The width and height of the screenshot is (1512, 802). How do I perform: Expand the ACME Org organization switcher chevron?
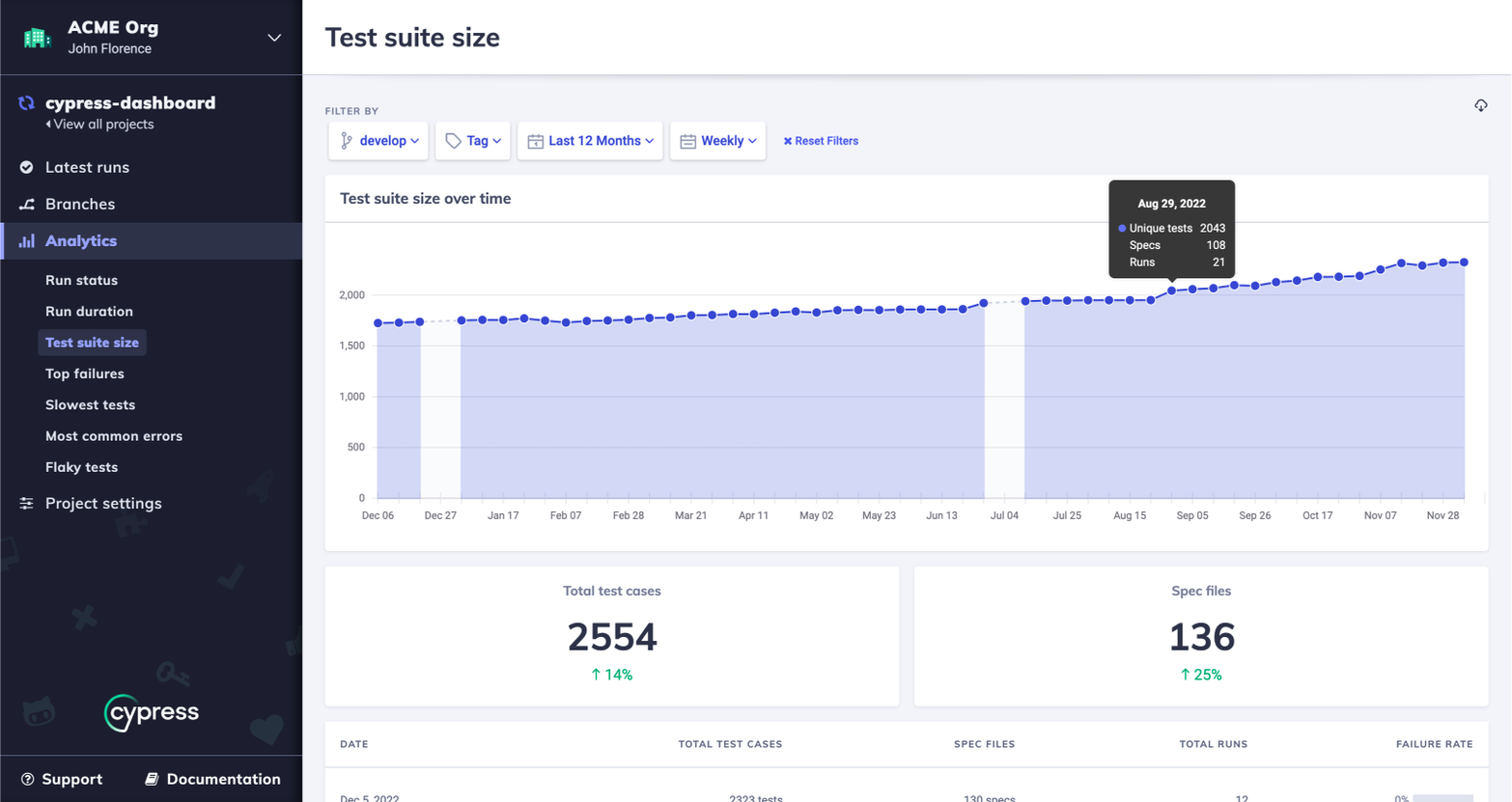point(274,38)
